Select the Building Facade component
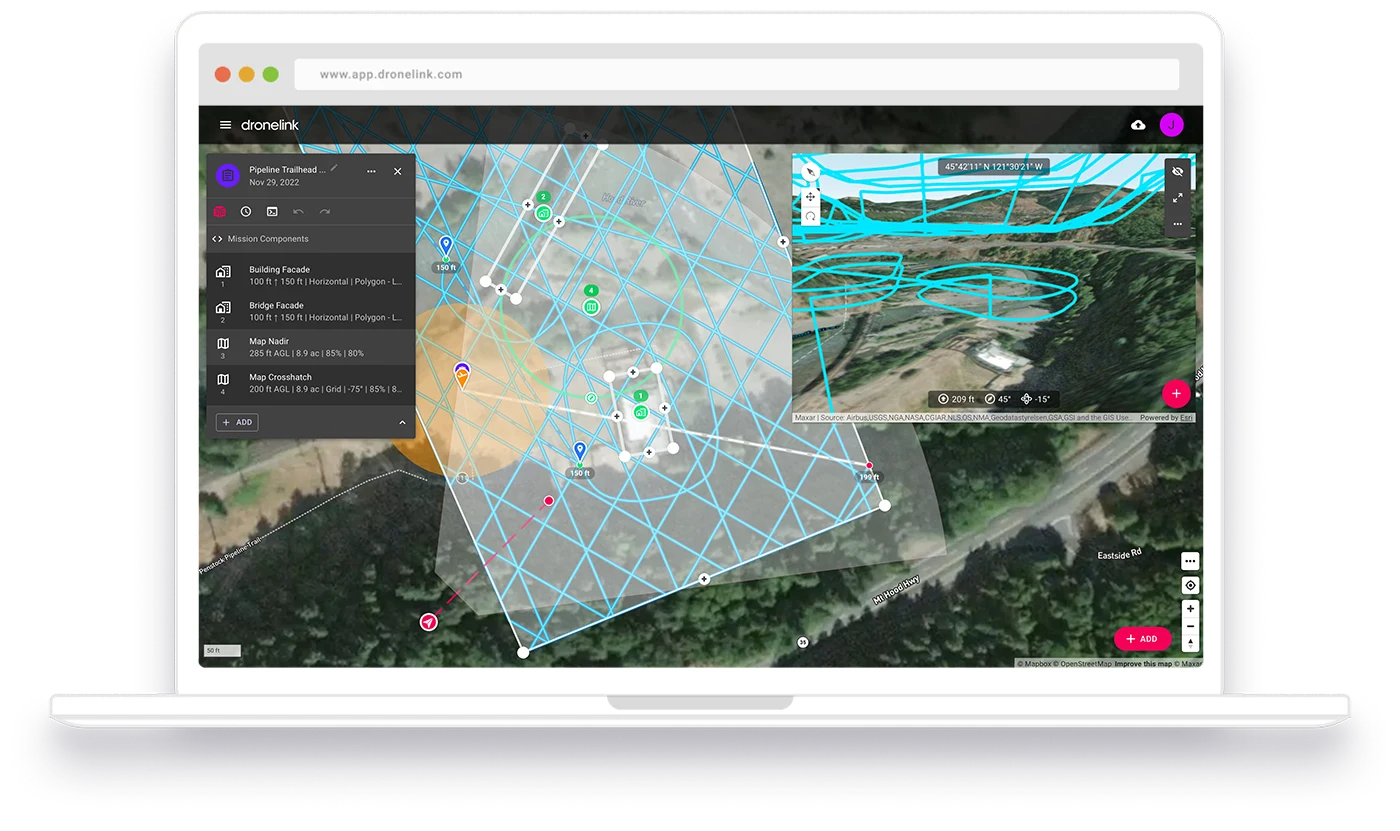 pyautogui.click(x=311, y=275)
